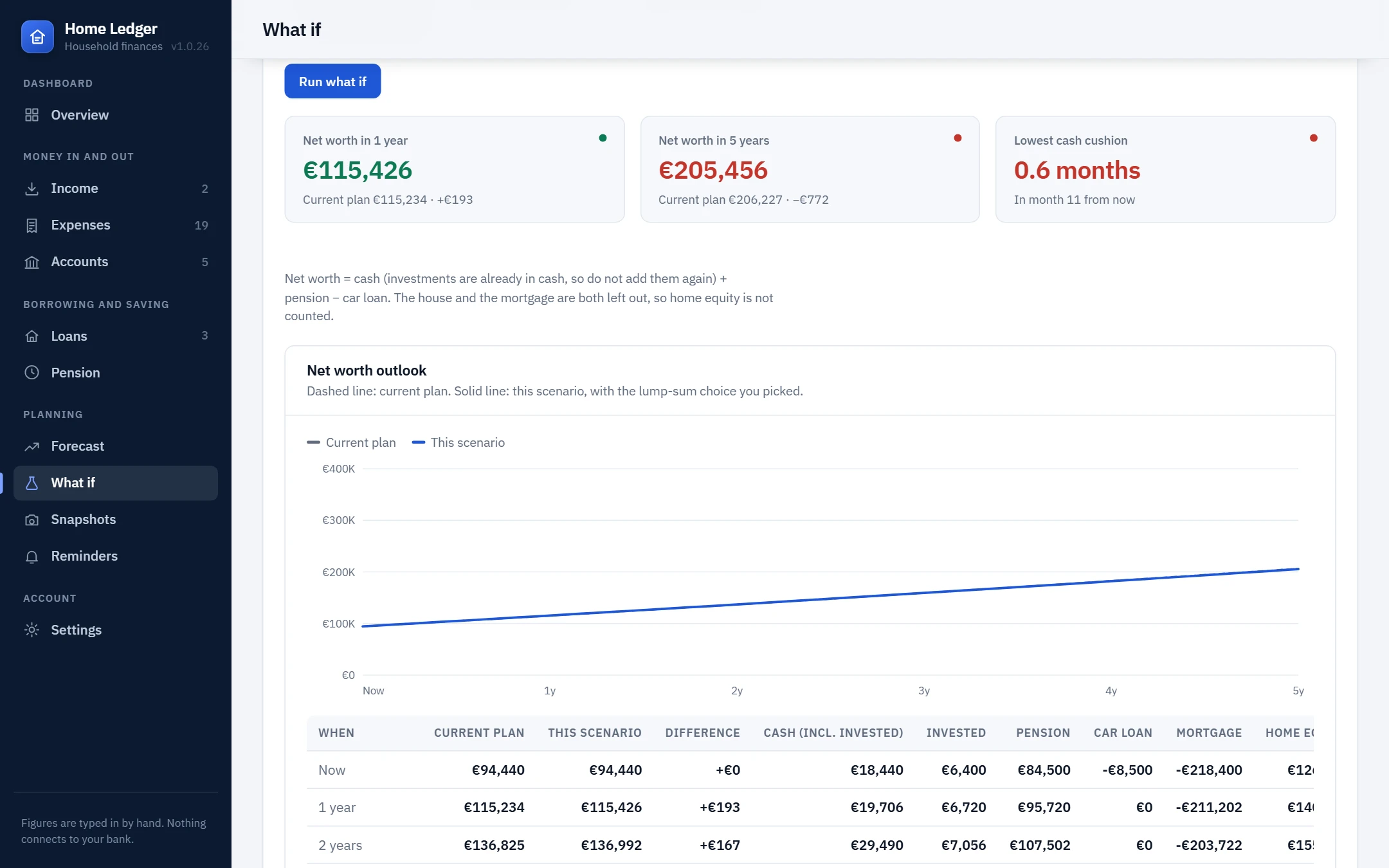Viewport: 1389px width, 868px height.
Task: Click the Lowest cash cushion card
Action: 1165,169
